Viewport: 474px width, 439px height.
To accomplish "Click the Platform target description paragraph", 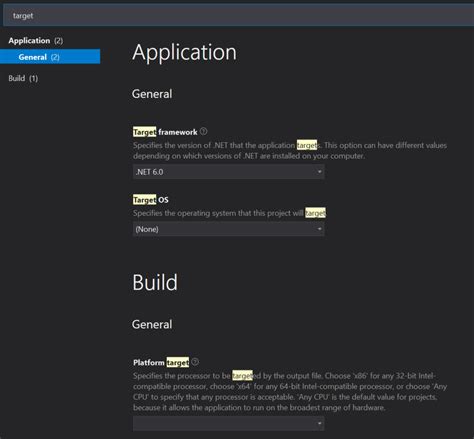I will pos(290,392).
